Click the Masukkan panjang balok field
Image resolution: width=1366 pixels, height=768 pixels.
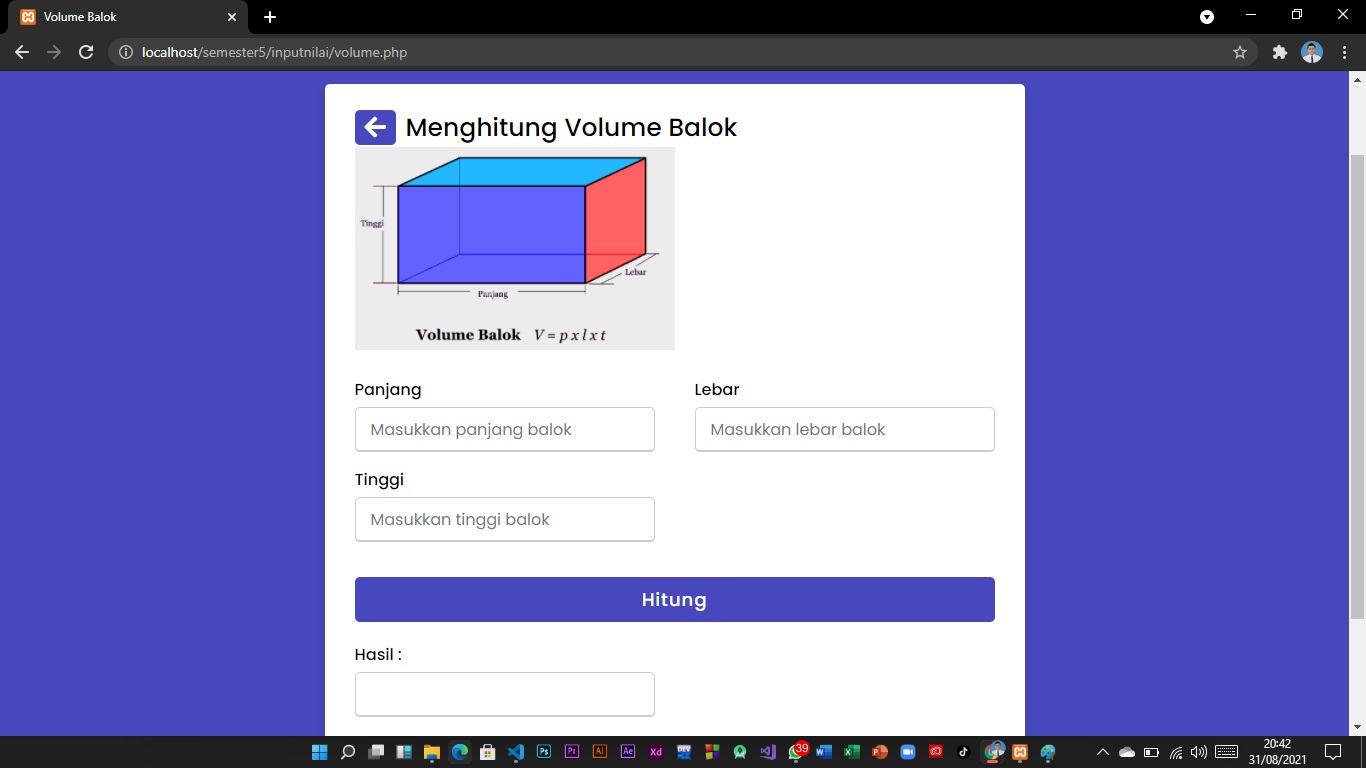504,428
